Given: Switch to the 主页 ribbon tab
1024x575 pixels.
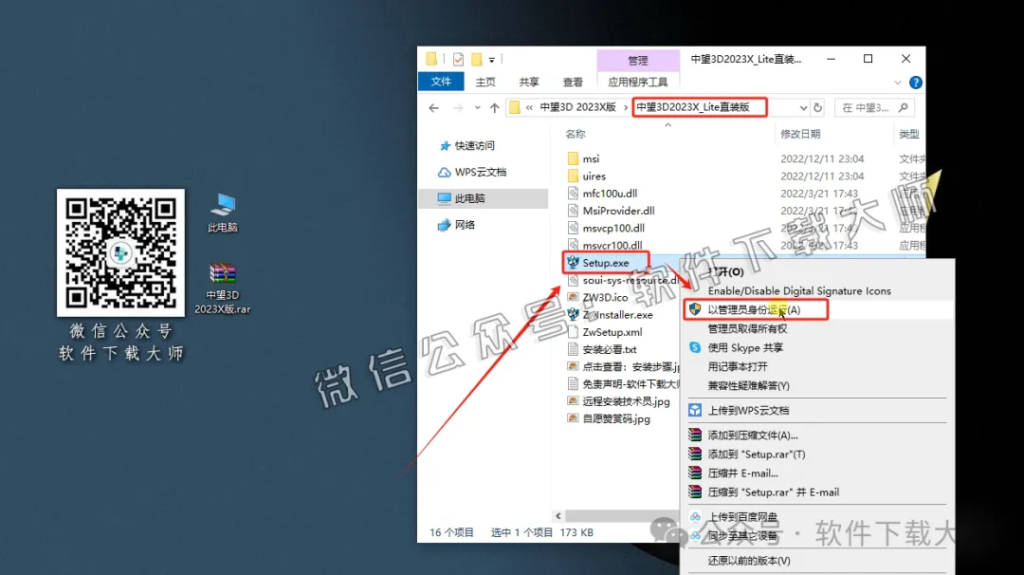Looking at the screenshot, I should point(485,82).
